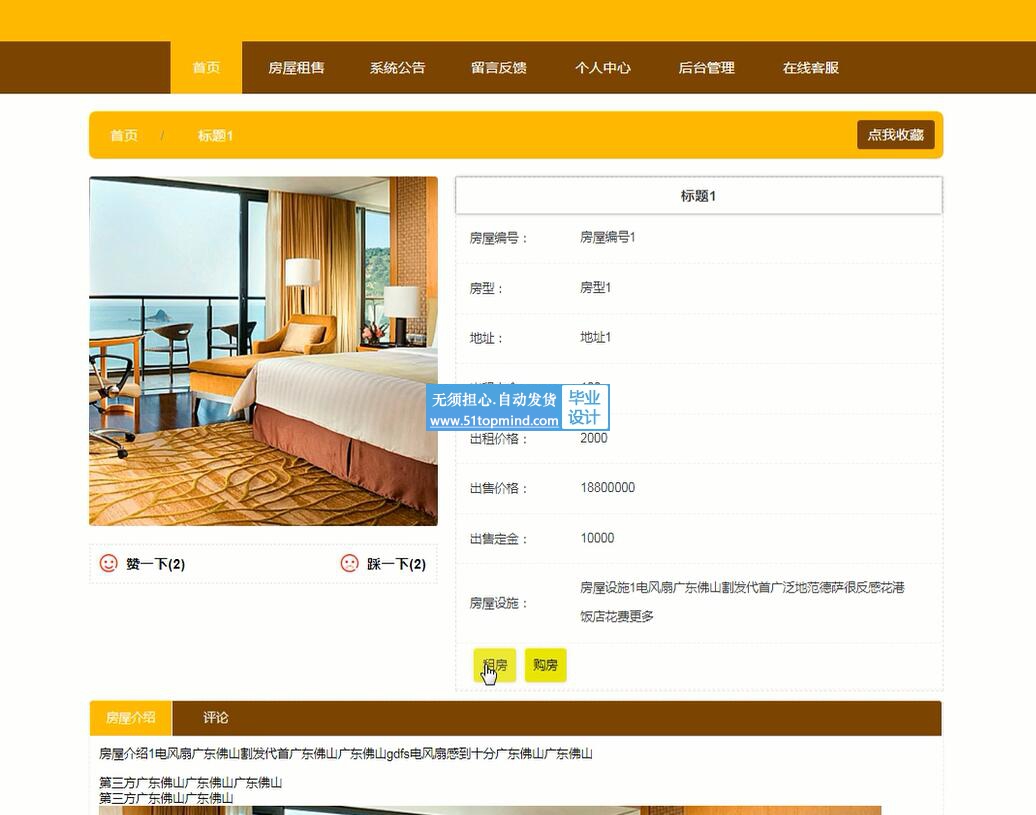The height and width of the screenshot is (815, 1036).
Task: Open the 首页 navigation tab
Action: click(206, 67)
